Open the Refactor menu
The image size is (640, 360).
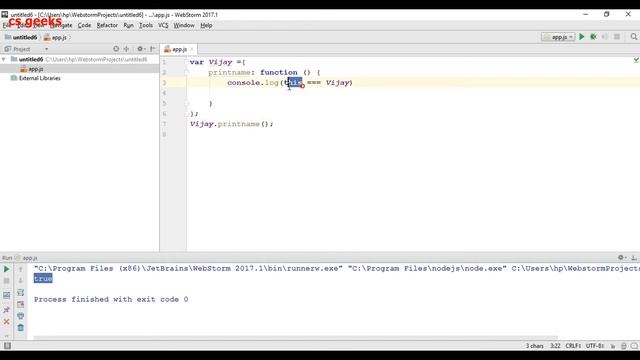pos(107,25)
